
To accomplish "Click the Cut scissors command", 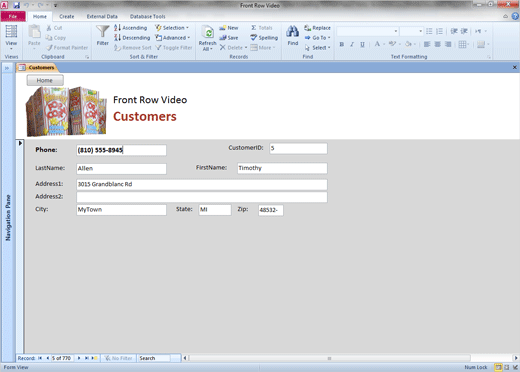I will point(54,28).
